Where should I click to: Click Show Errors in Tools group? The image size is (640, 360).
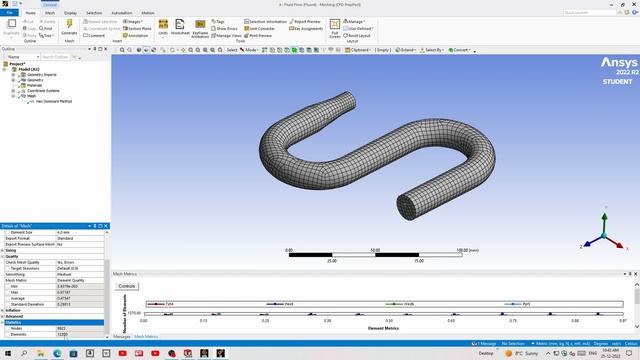coord(224,29)
